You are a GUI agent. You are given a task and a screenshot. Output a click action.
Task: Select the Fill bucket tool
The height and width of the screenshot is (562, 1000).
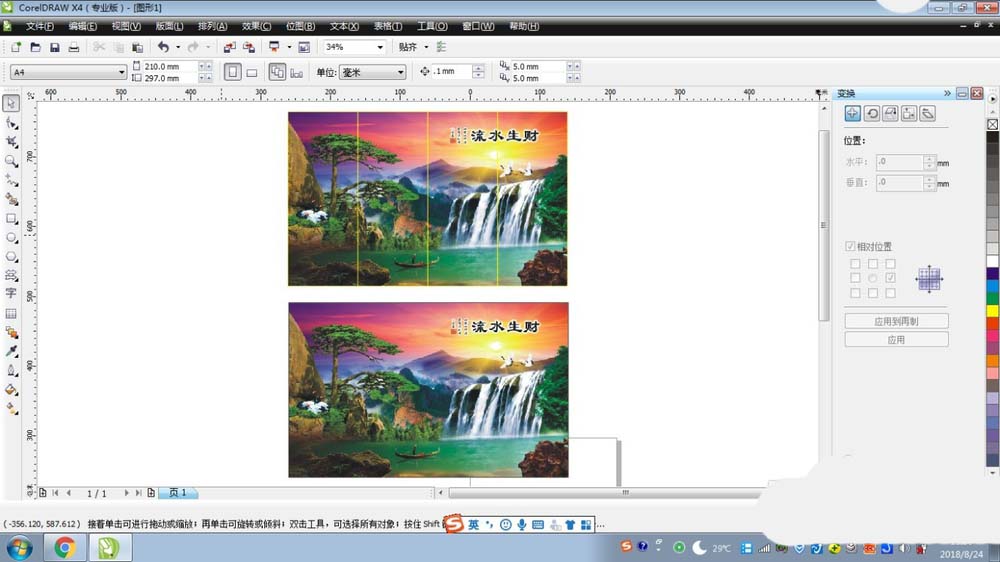11,390
